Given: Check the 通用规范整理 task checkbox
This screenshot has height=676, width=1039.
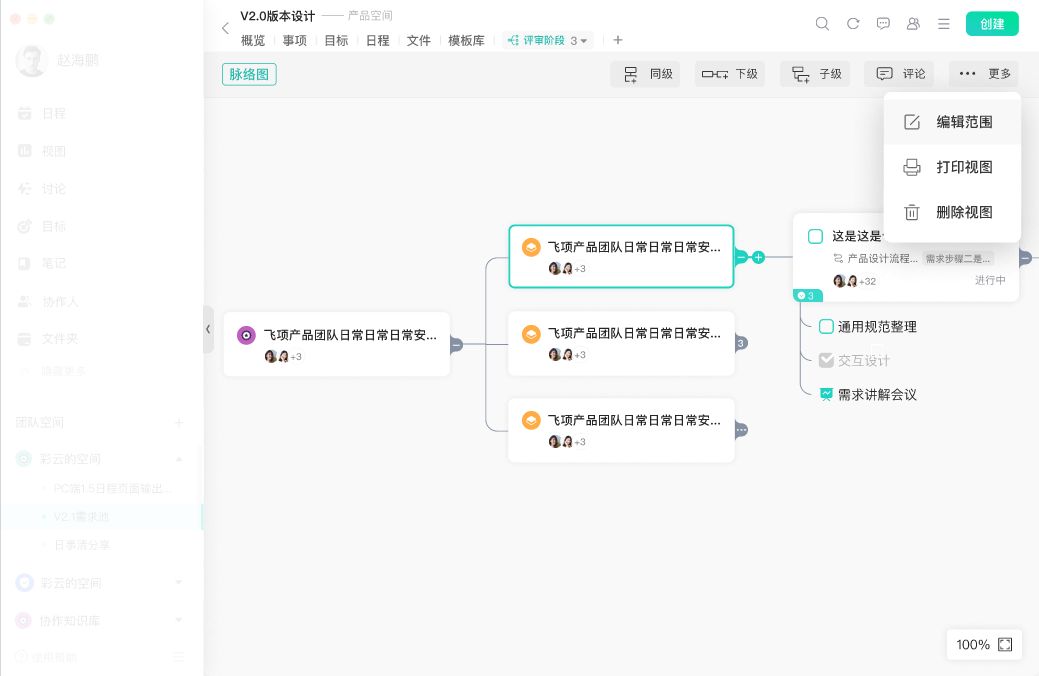Looking at the screenshot, I should 827,326.
